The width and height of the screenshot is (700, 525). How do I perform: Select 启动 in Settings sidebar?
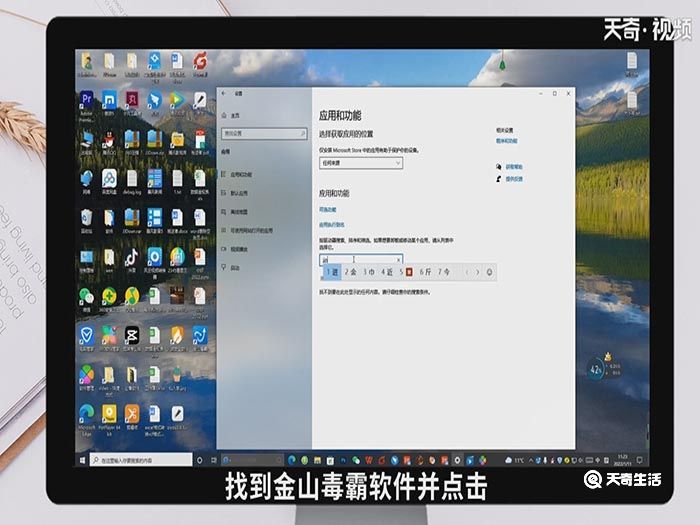235,267
